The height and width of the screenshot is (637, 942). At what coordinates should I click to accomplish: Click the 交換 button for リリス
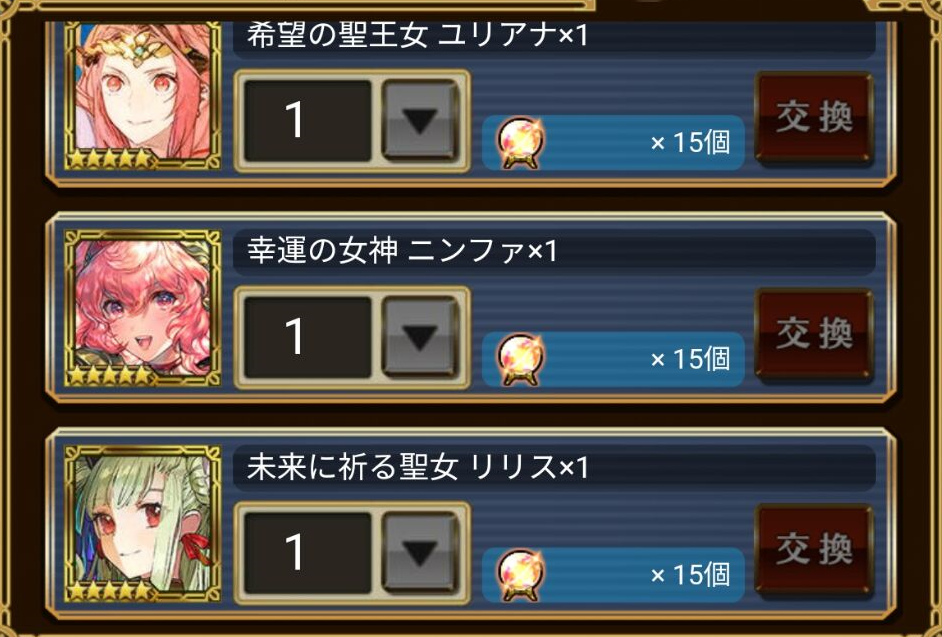tap(814, 550)
